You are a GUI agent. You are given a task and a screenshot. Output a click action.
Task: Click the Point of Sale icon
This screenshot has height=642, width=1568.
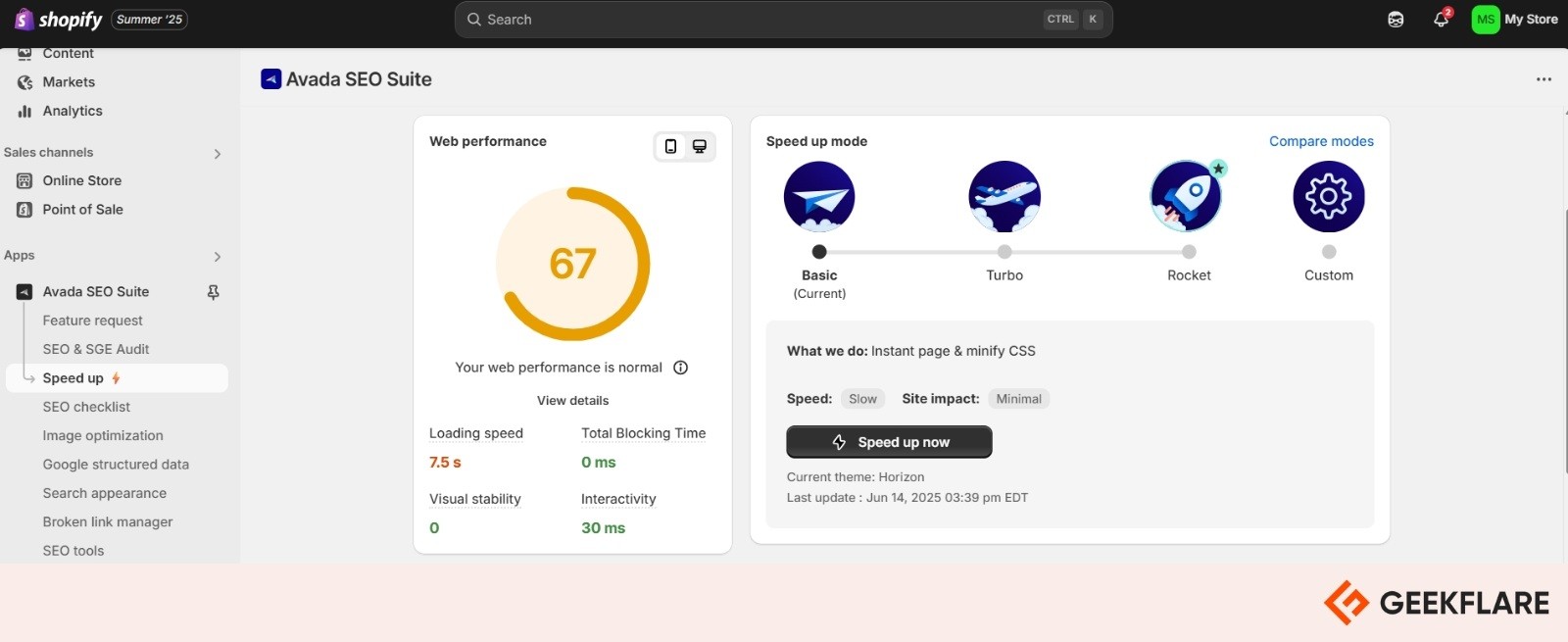coord(24,210)
